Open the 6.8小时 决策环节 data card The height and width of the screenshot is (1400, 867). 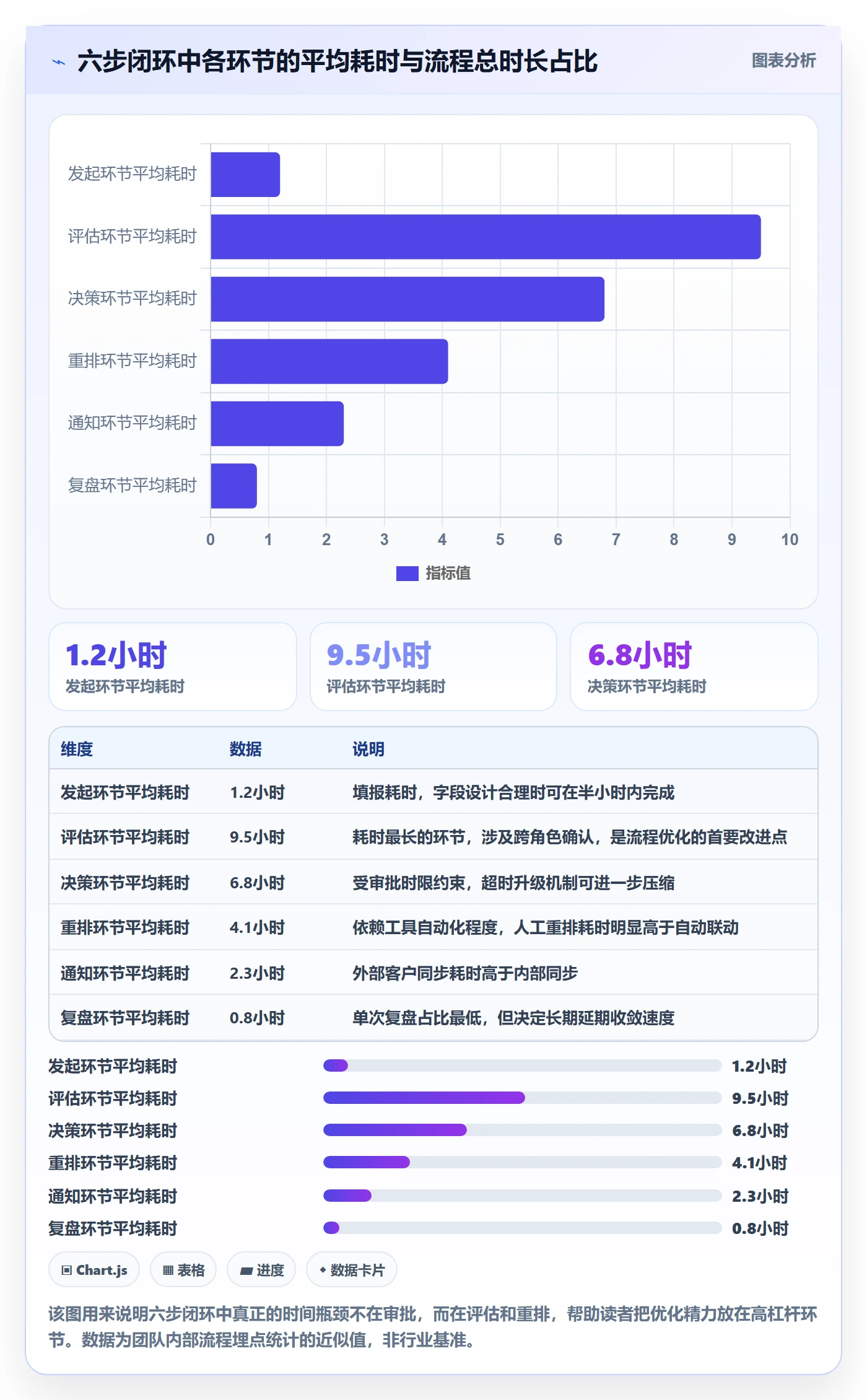[x=694, y=667]
